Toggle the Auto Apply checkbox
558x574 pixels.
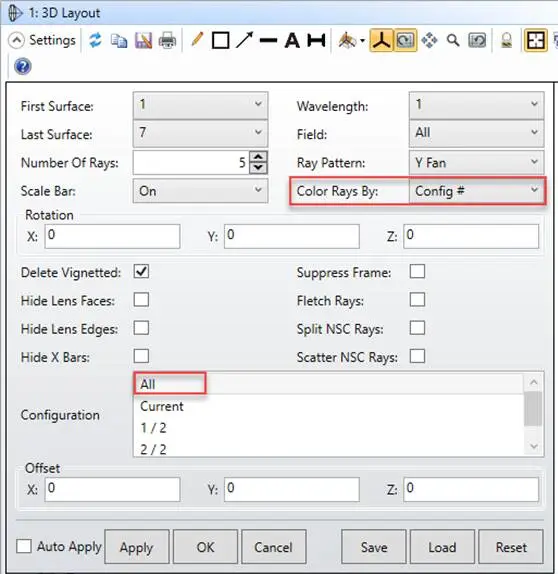click(24, 546)
